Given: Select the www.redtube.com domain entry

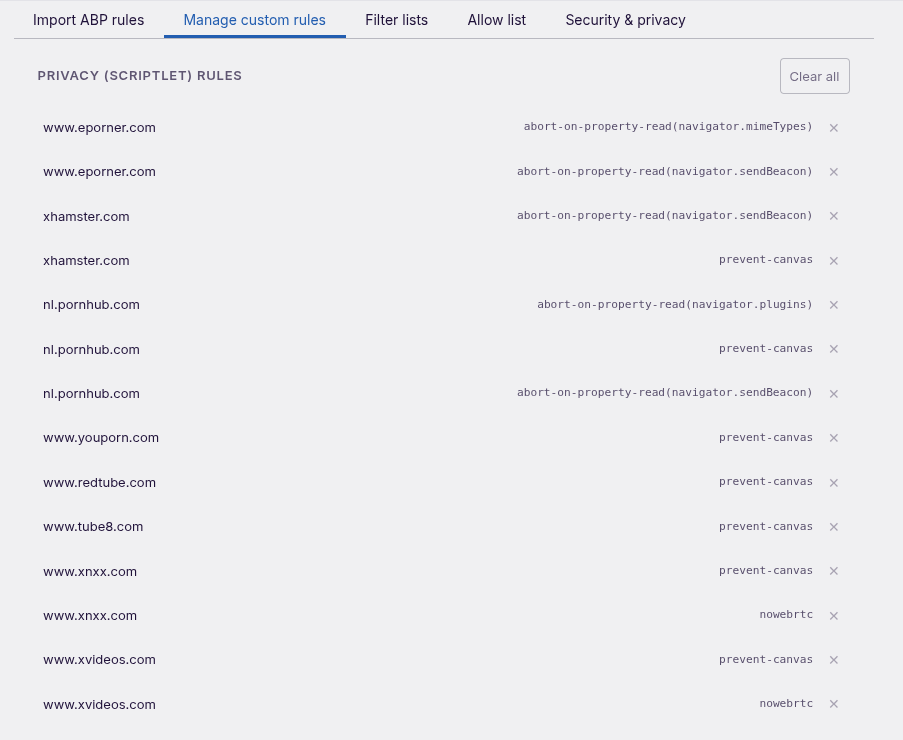Looking at the screenshot, I should (99, 483).
